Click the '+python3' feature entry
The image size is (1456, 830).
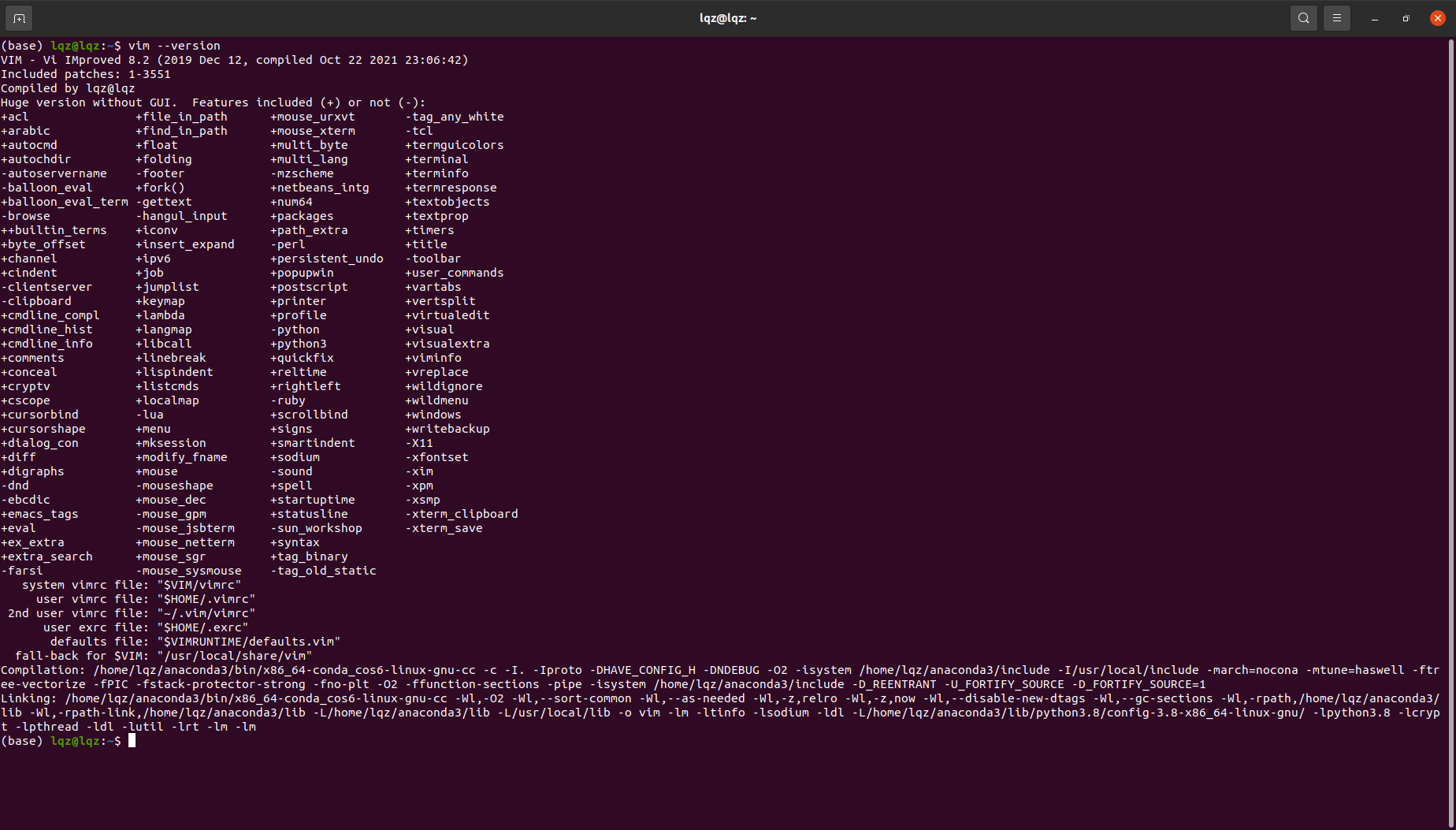point(299,344)
